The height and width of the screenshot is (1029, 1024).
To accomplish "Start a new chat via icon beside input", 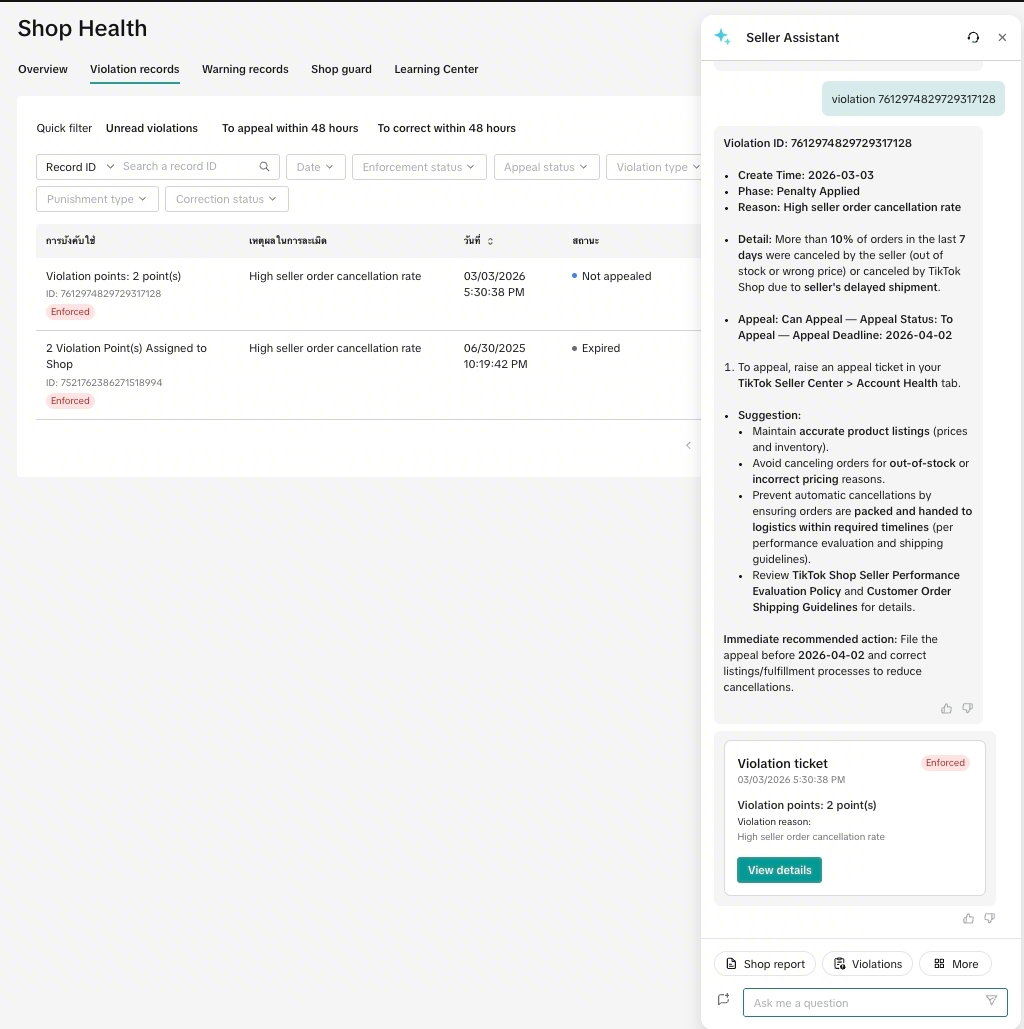I will [723, 999].
